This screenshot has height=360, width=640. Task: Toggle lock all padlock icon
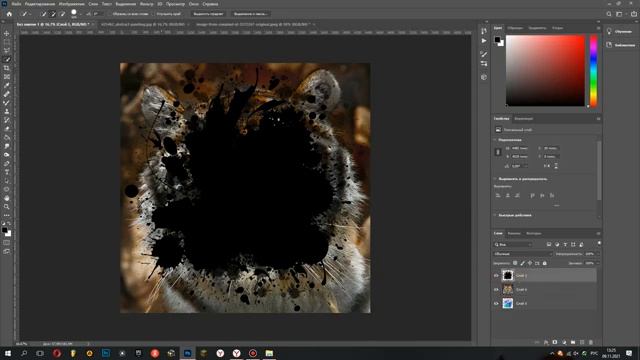[x=544, y=263]
